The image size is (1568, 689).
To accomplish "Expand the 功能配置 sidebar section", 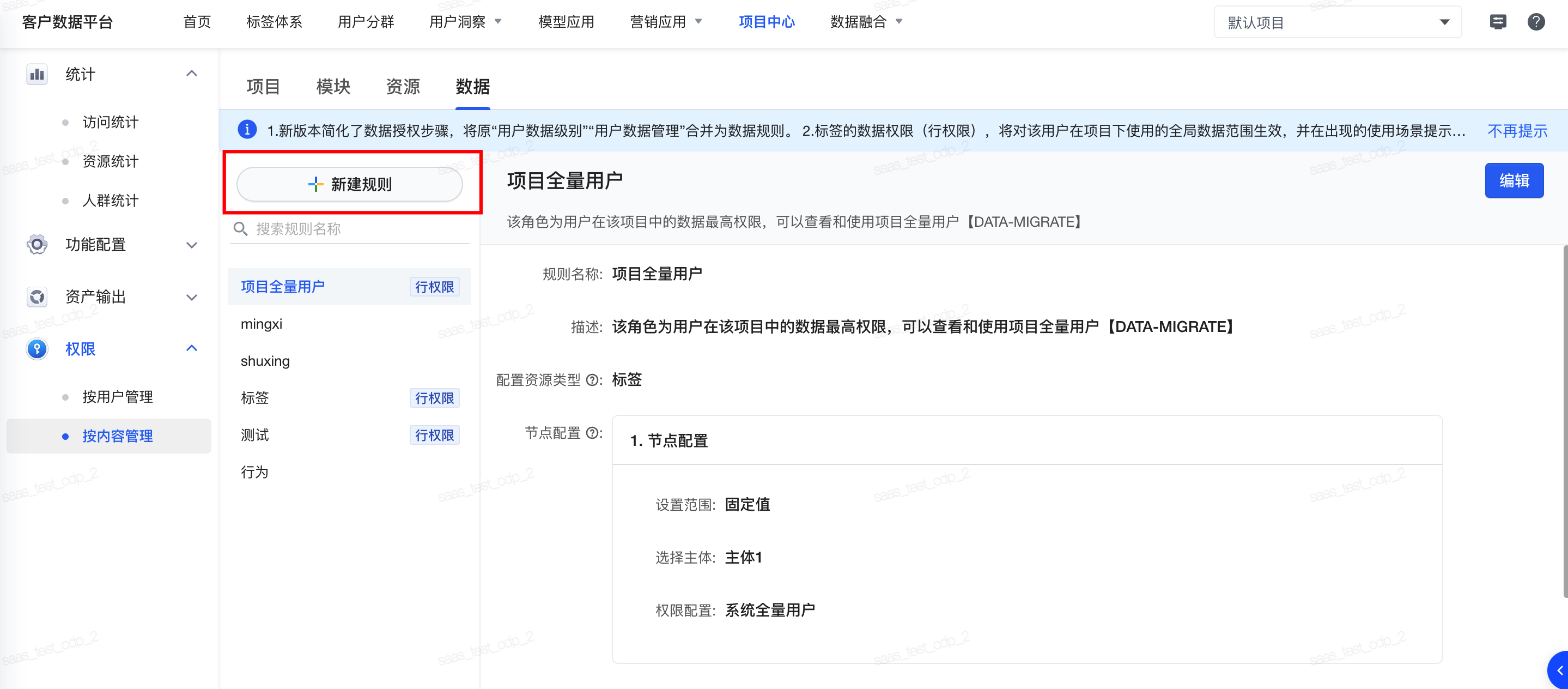I will pyautogui.click(x=192, y=245).
